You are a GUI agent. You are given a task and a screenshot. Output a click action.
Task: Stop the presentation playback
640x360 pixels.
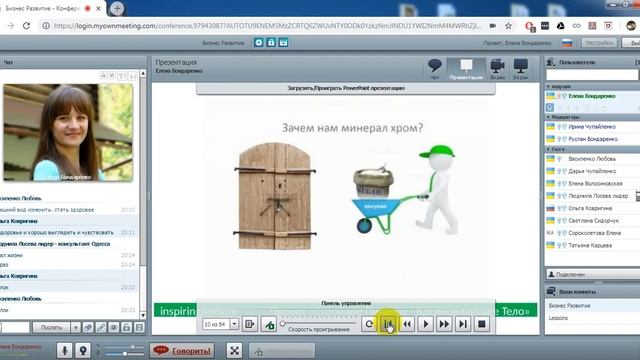(482, 324)
